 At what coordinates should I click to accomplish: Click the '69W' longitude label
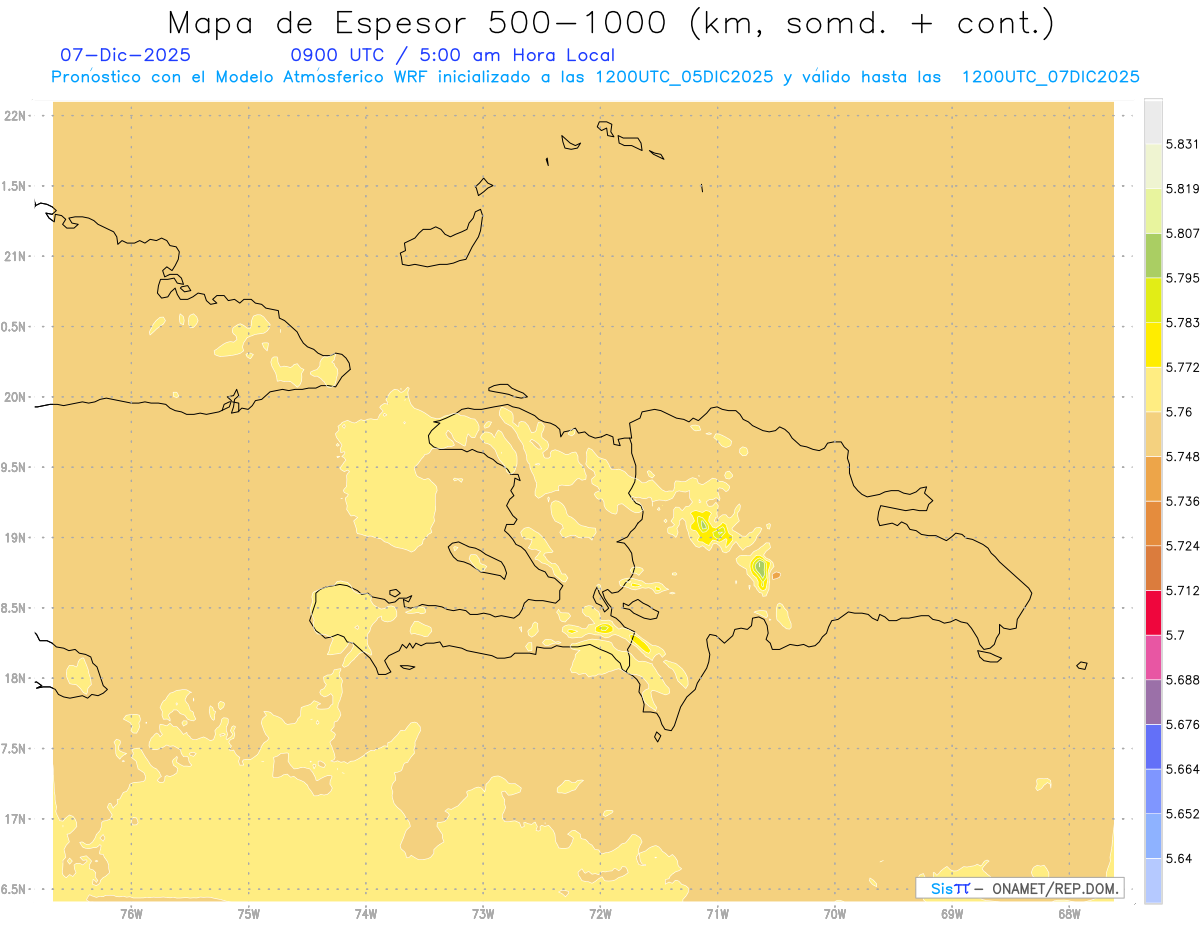point(952,913)
